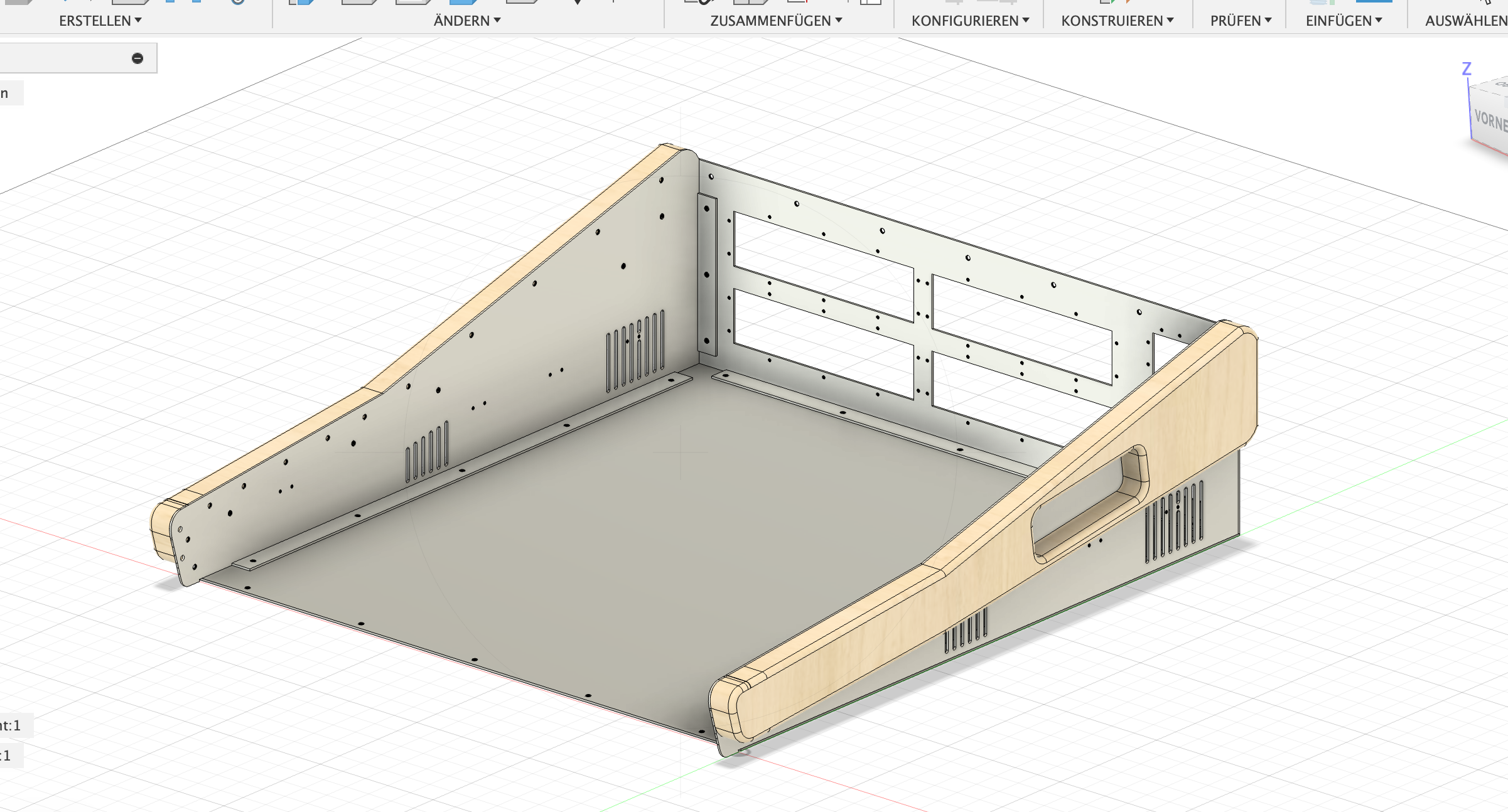This screenshot has width=1508, height=812.
Task: Open the EINFÜGEN dropdown
Action: click(x=1344, y=21)
